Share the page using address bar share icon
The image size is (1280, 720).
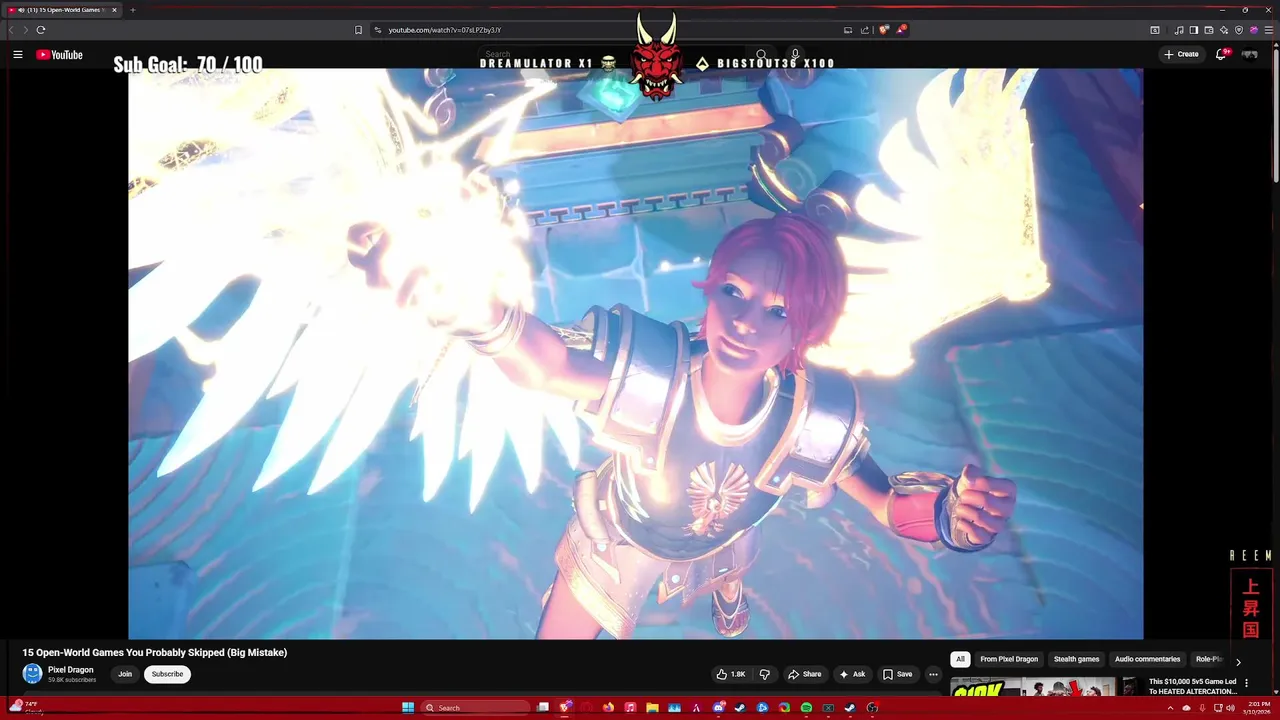tap(865, 30)
